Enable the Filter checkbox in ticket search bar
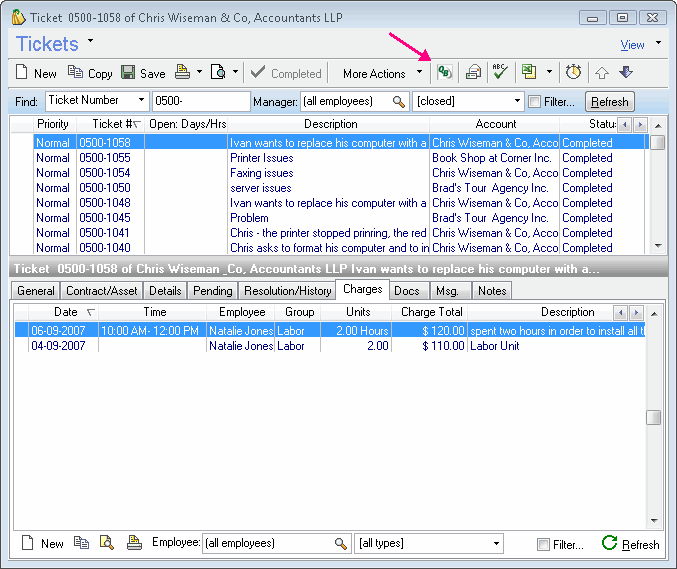This screenshot has width=677, height=569. [535, 102]
